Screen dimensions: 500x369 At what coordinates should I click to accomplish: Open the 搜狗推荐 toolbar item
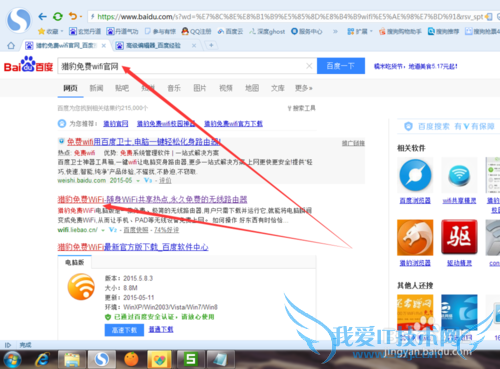[x=443, y=31]
